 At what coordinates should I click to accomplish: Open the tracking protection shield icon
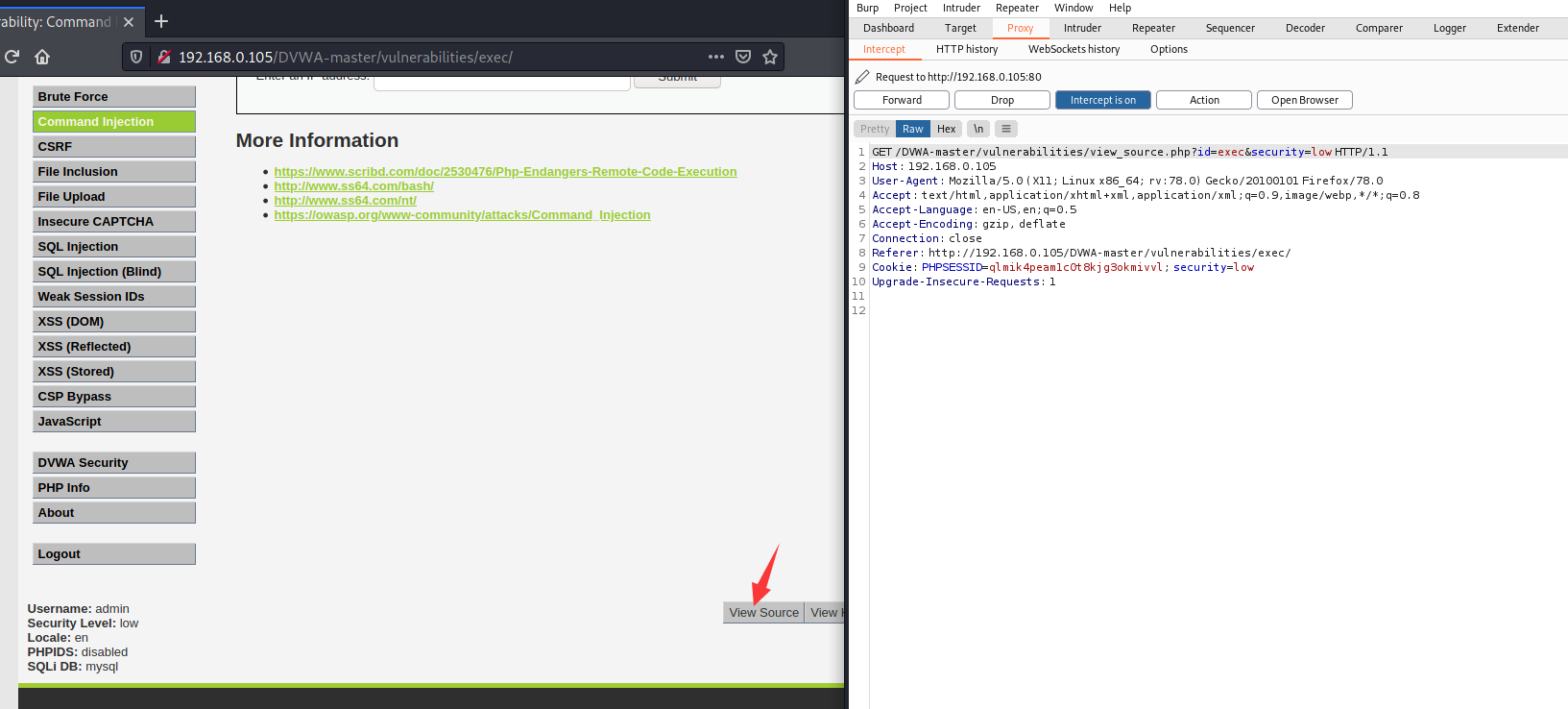point(136,57)
